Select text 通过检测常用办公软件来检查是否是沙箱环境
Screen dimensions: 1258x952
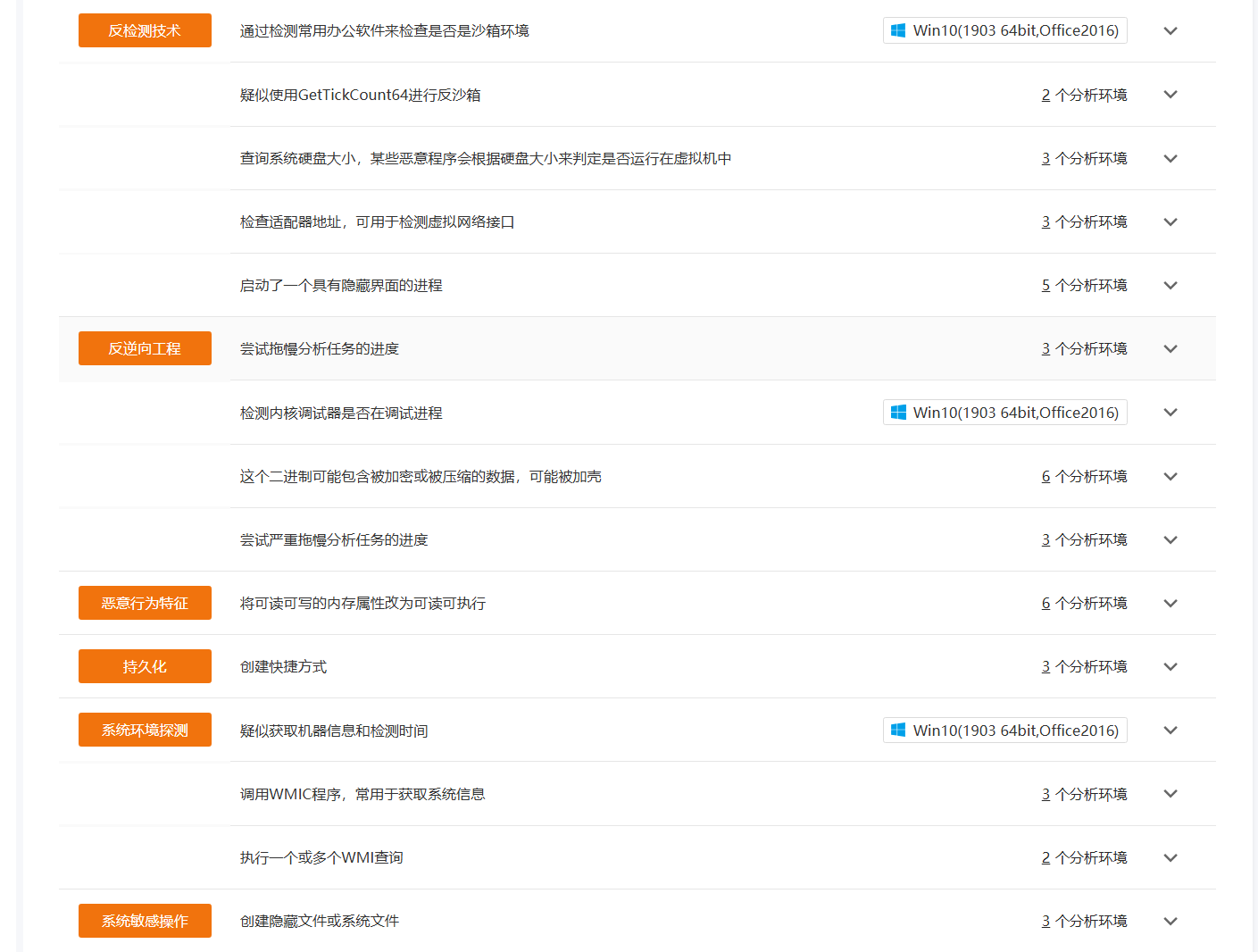click(x=385, y=30)
